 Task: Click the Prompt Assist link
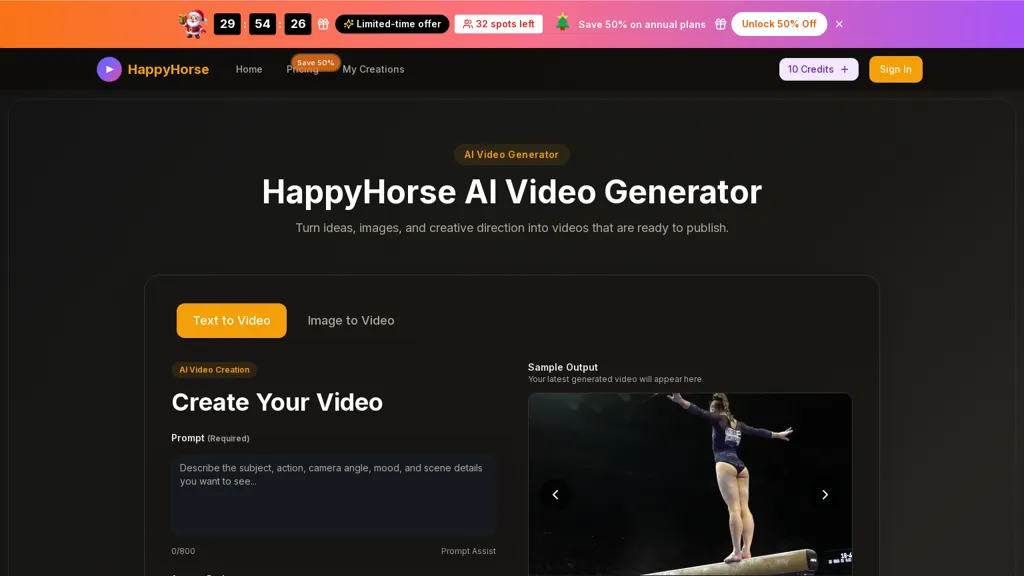coord(468,551)
